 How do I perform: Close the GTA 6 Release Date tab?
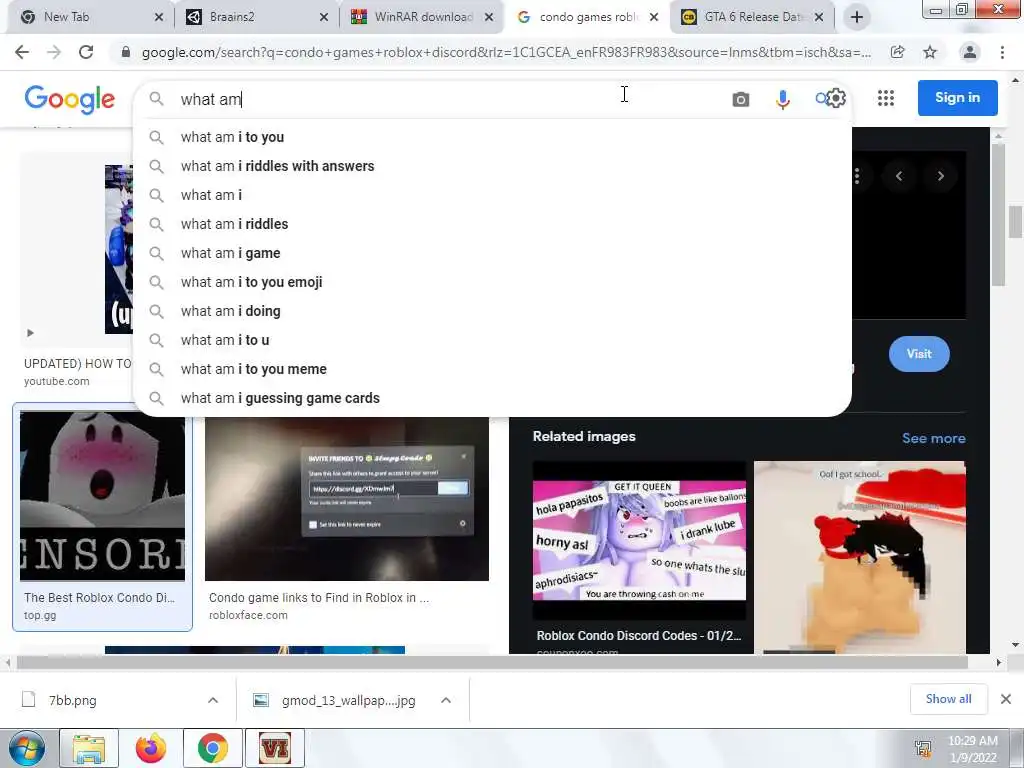819,17
